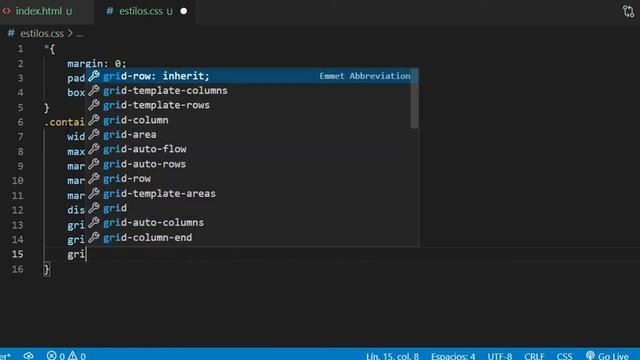Click line number 6 in the gutter
The image size is (640, 360).
click(x=20, y=122)
